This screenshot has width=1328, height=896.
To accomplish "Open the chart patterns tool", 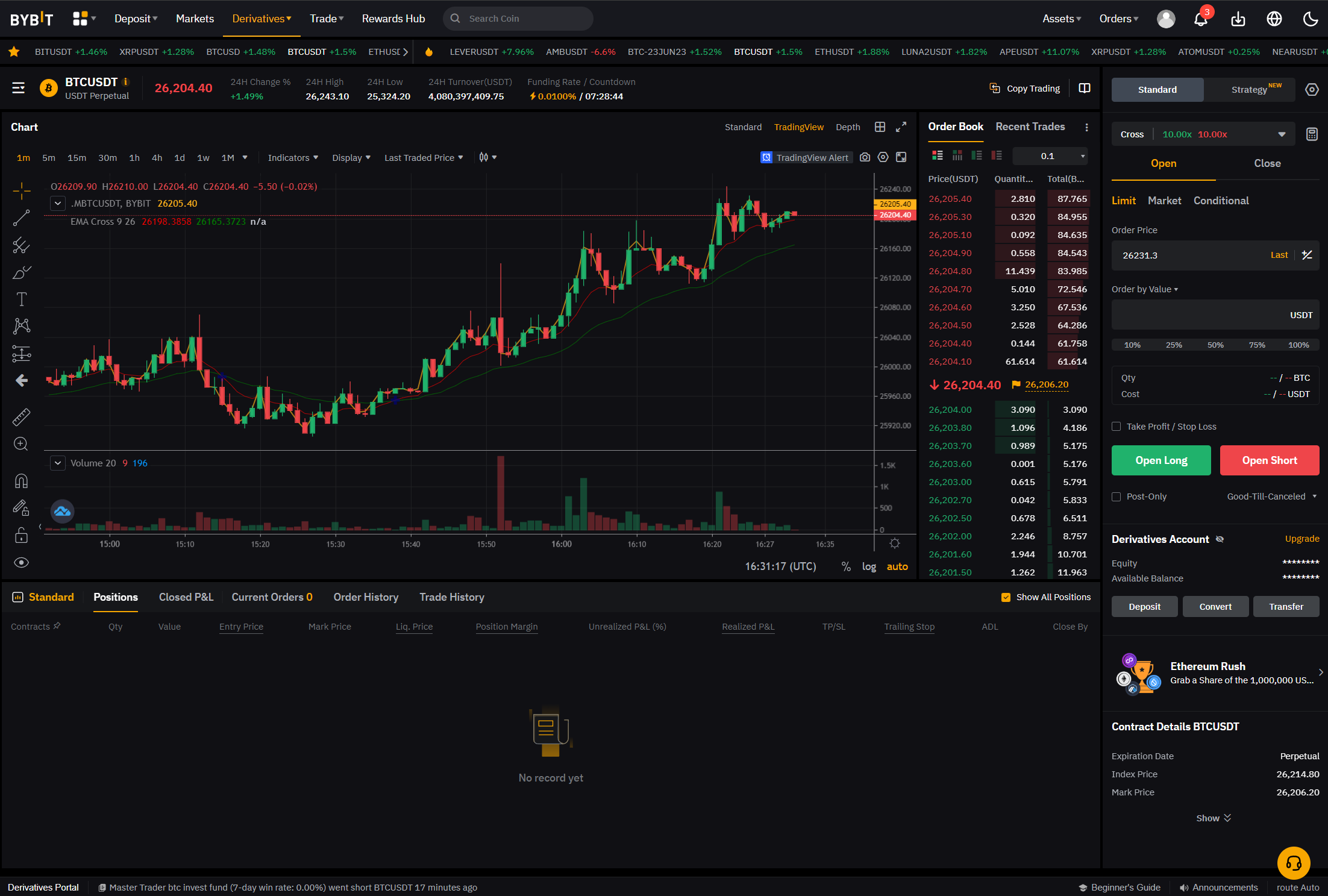I will coord(22,326).
